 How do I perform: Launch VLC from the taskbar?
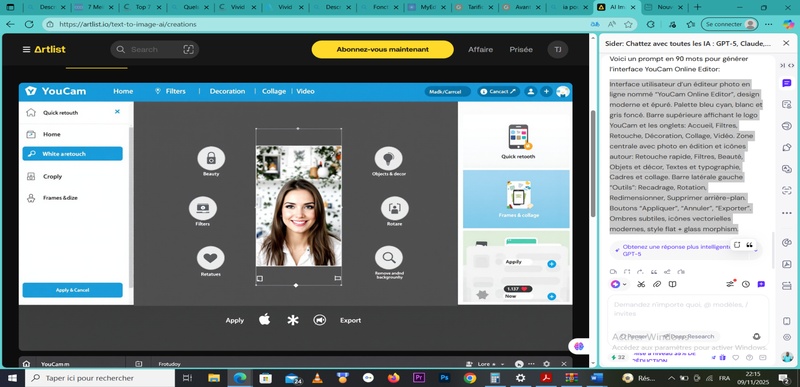pos(317,378)
